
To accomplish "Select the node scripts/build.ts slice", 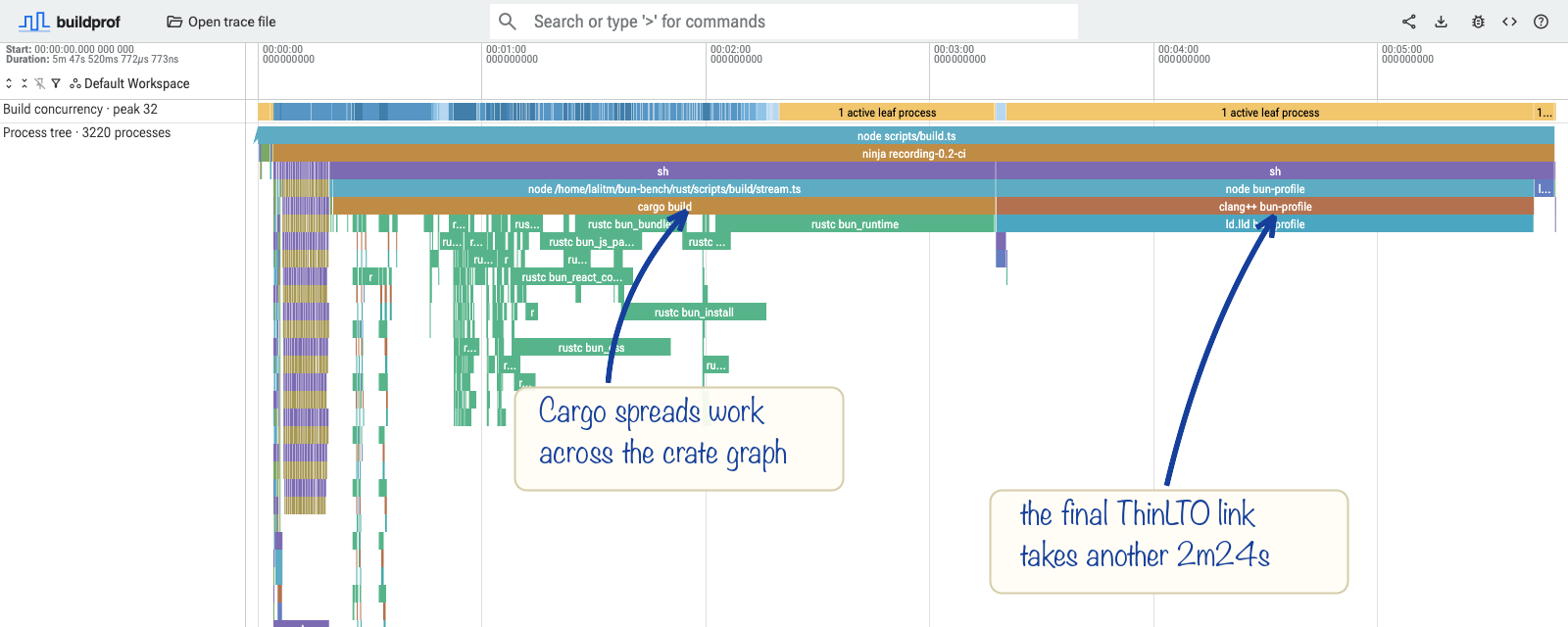I will 906,136.
